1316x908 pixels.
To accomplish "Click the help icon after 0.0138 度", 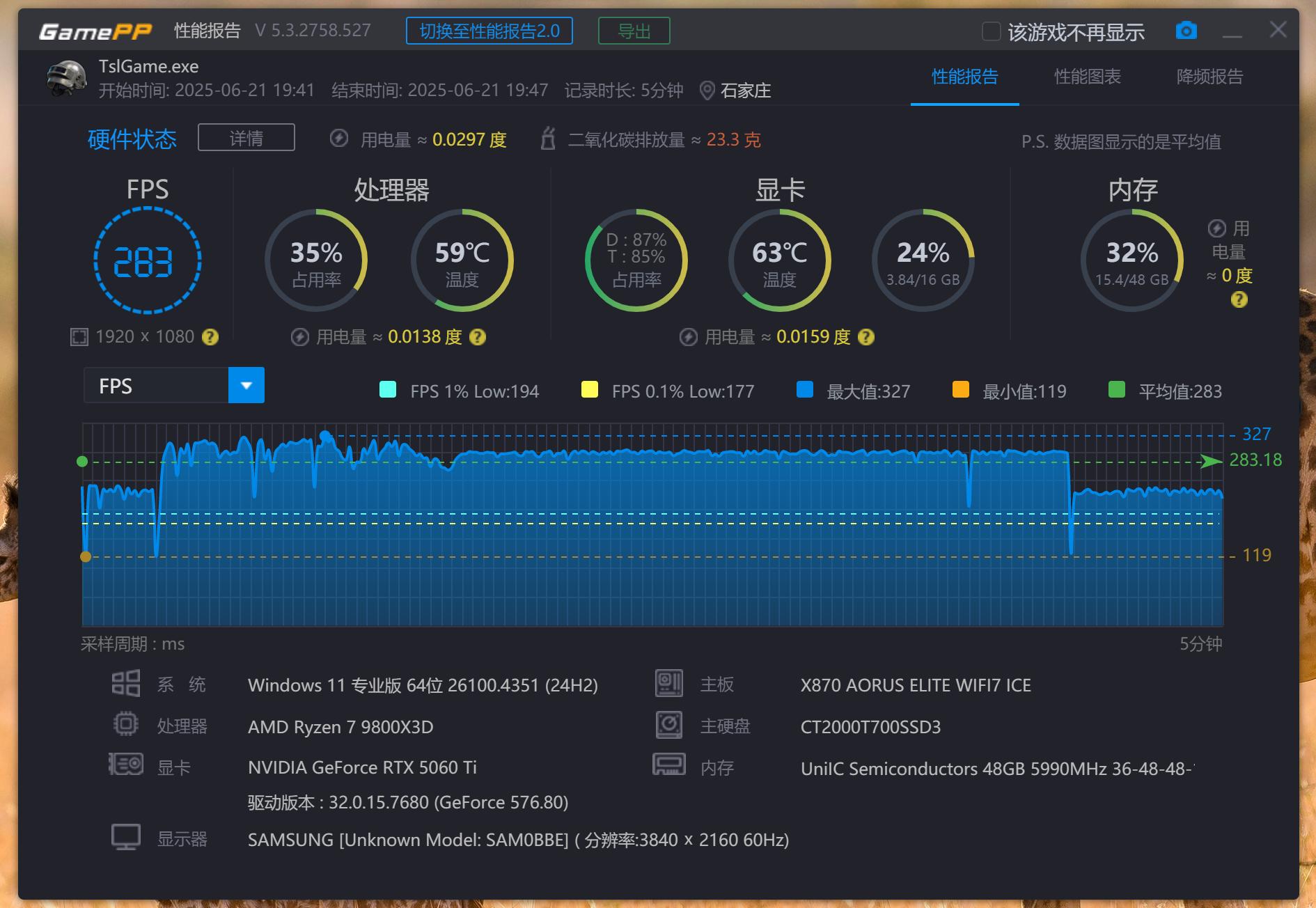I will [x=478, y=337].
